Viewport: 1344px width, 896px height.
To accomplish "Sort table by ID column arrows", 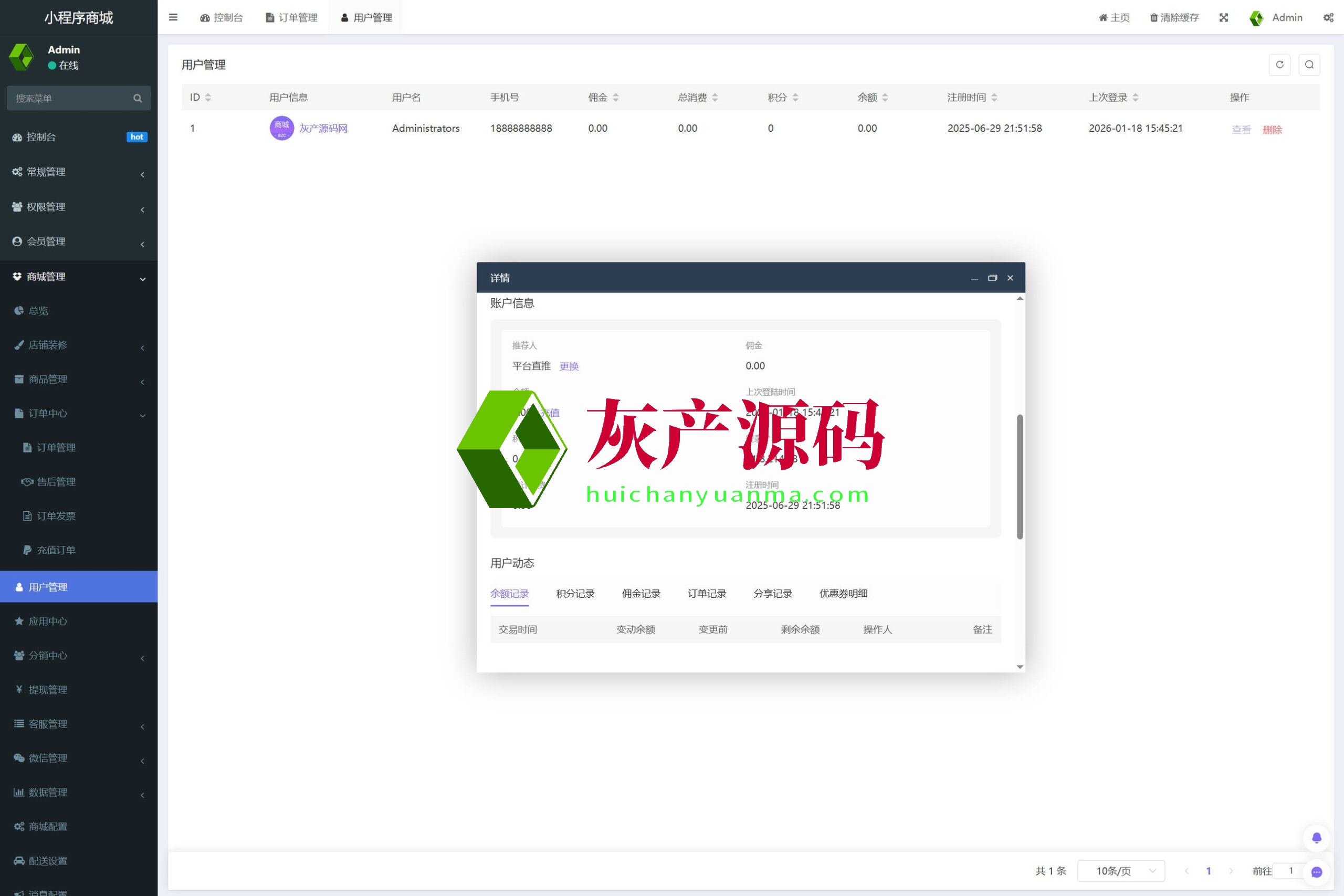I will 208,97.
